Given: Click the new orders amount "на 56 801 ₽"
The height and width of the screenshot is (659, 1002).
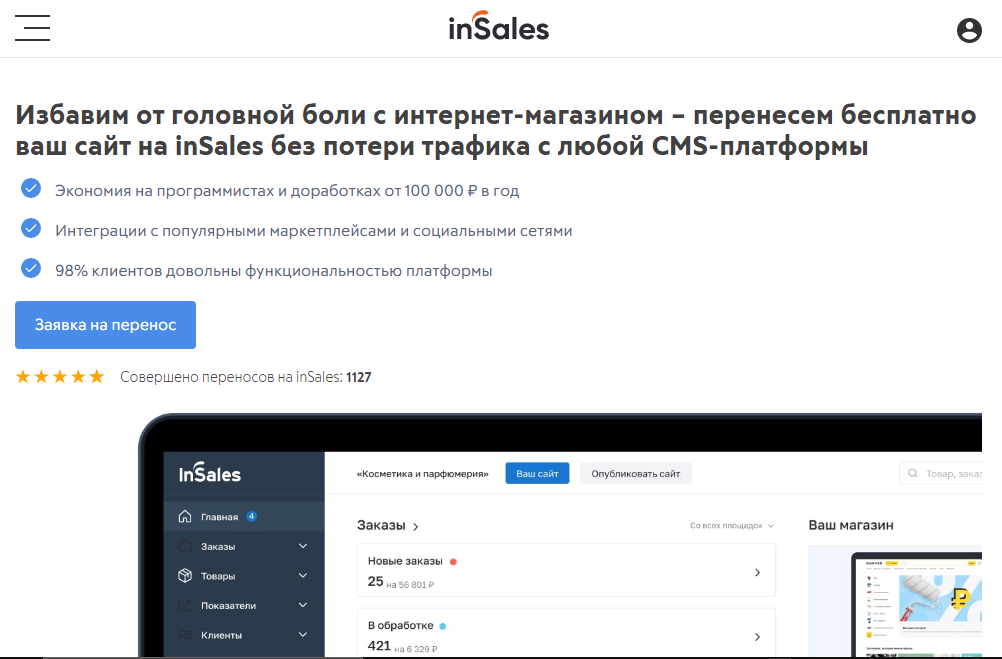Looking at the screenshot, I should point(410,585).
